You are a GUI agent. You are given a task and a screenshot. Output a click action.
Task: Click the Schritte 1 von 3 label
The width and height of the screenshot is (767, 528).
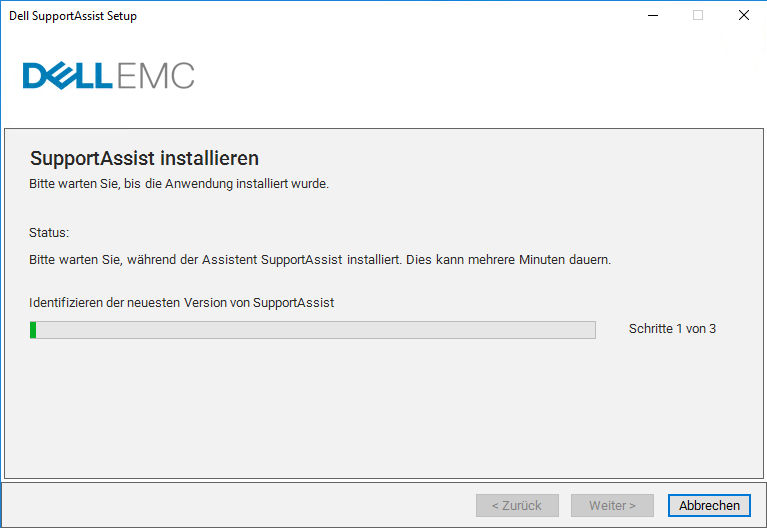(x=672, y=329)
